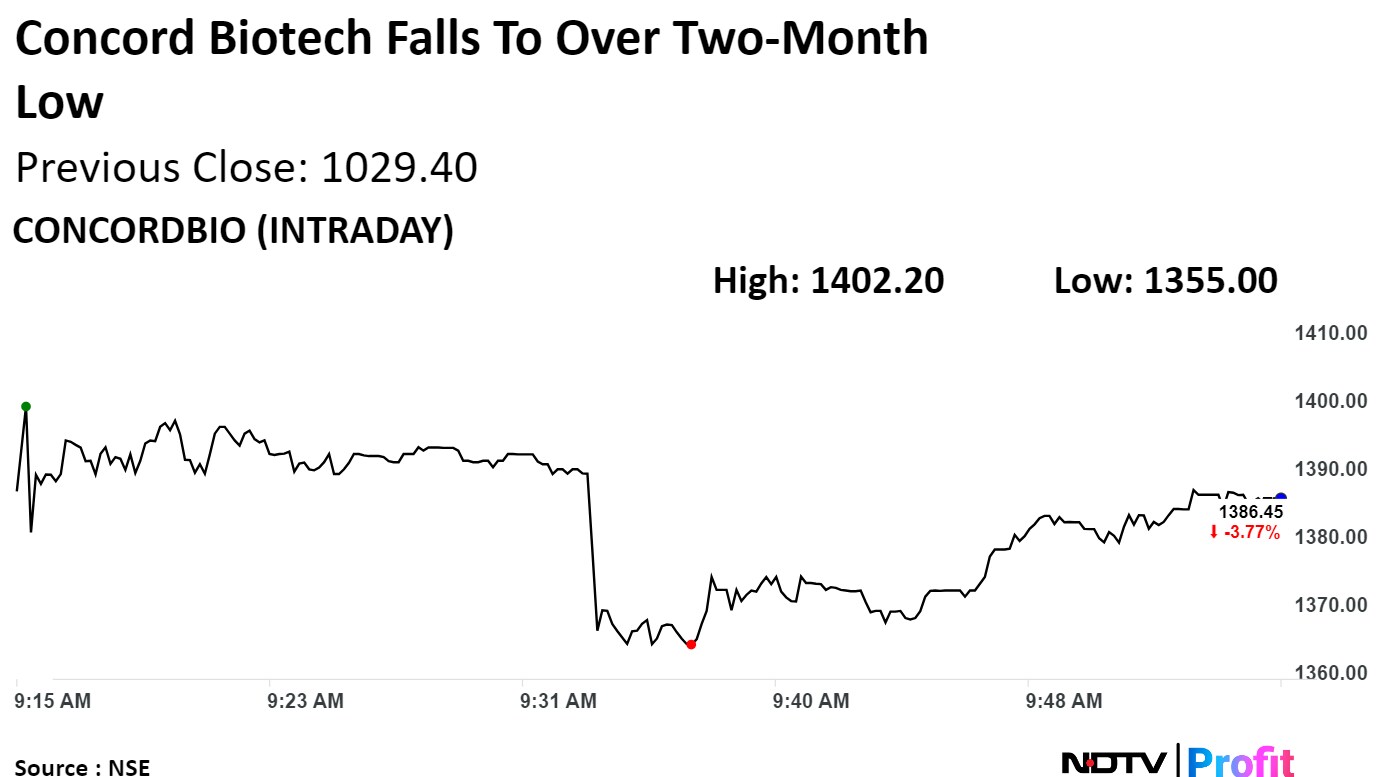Click the Source : NSE attribution
The image size is (1382, 777).
tap(82, 767)
